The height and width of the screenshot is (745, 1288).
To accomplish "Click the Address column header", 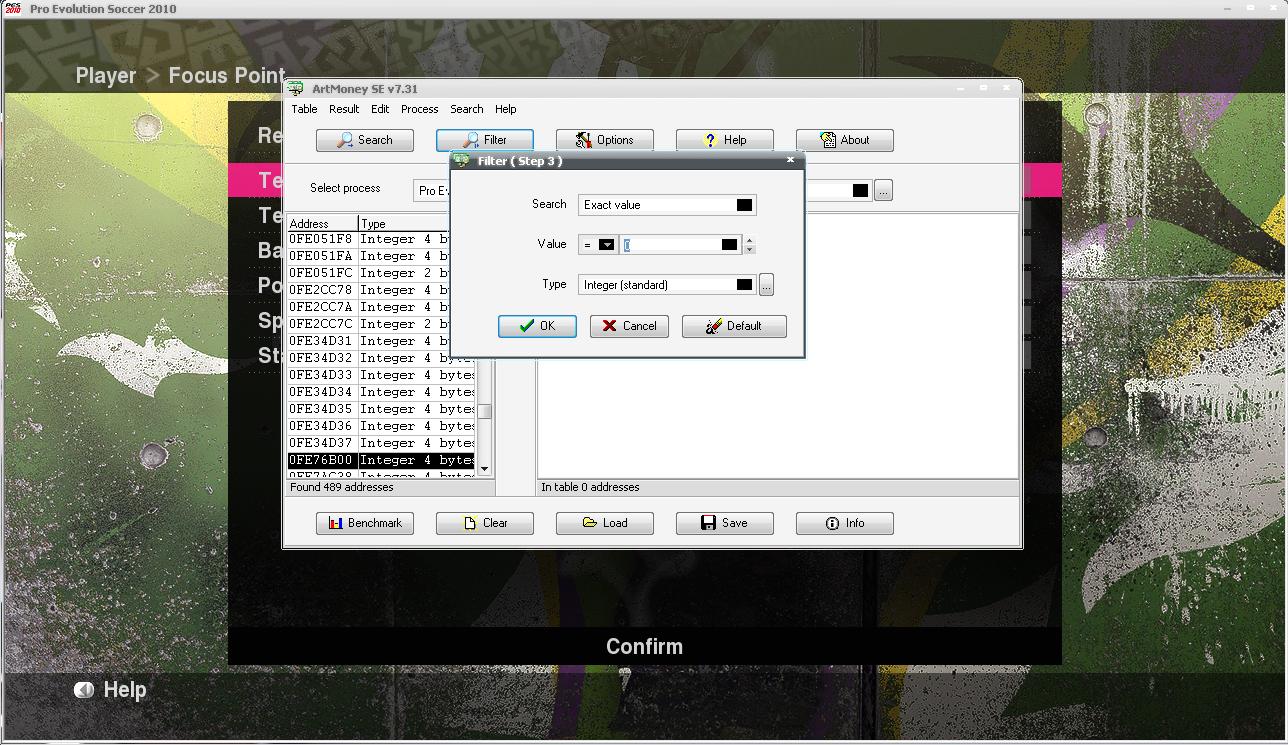I will [322, 223].
